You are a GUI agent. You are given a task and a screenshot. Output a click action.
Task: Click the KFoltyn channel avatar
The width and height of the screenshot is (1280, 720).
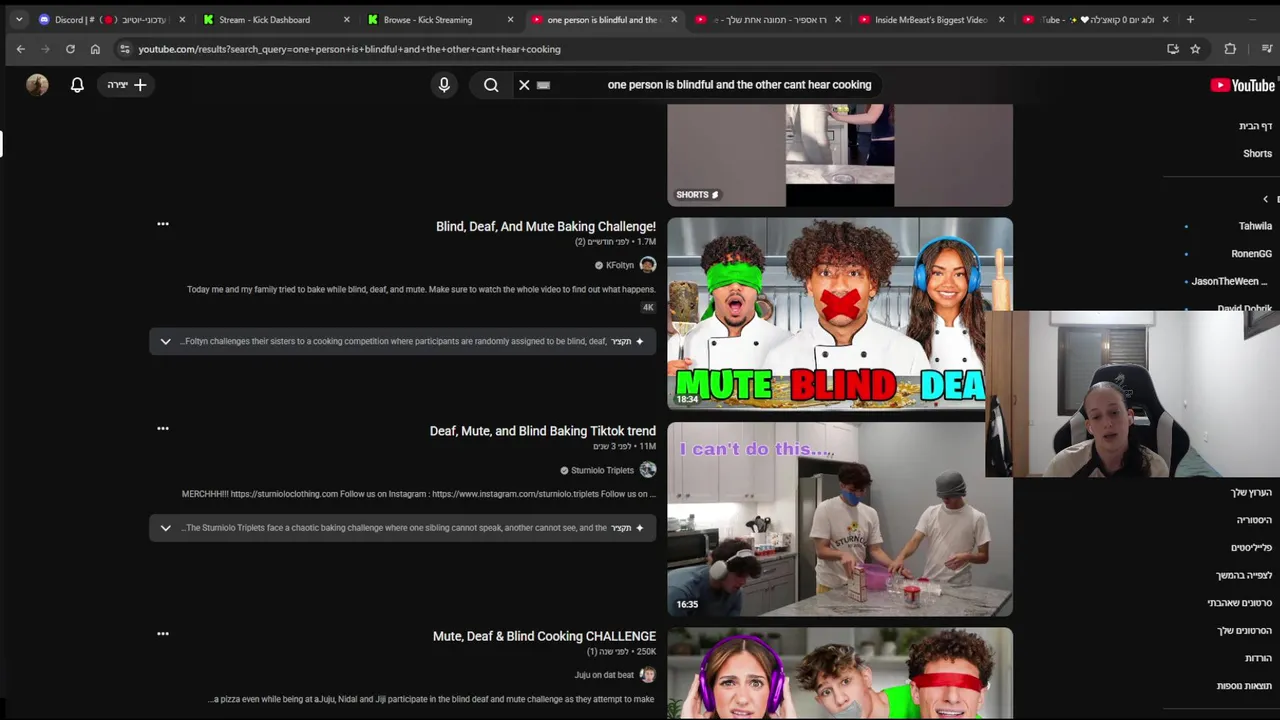tap(648, 265)
